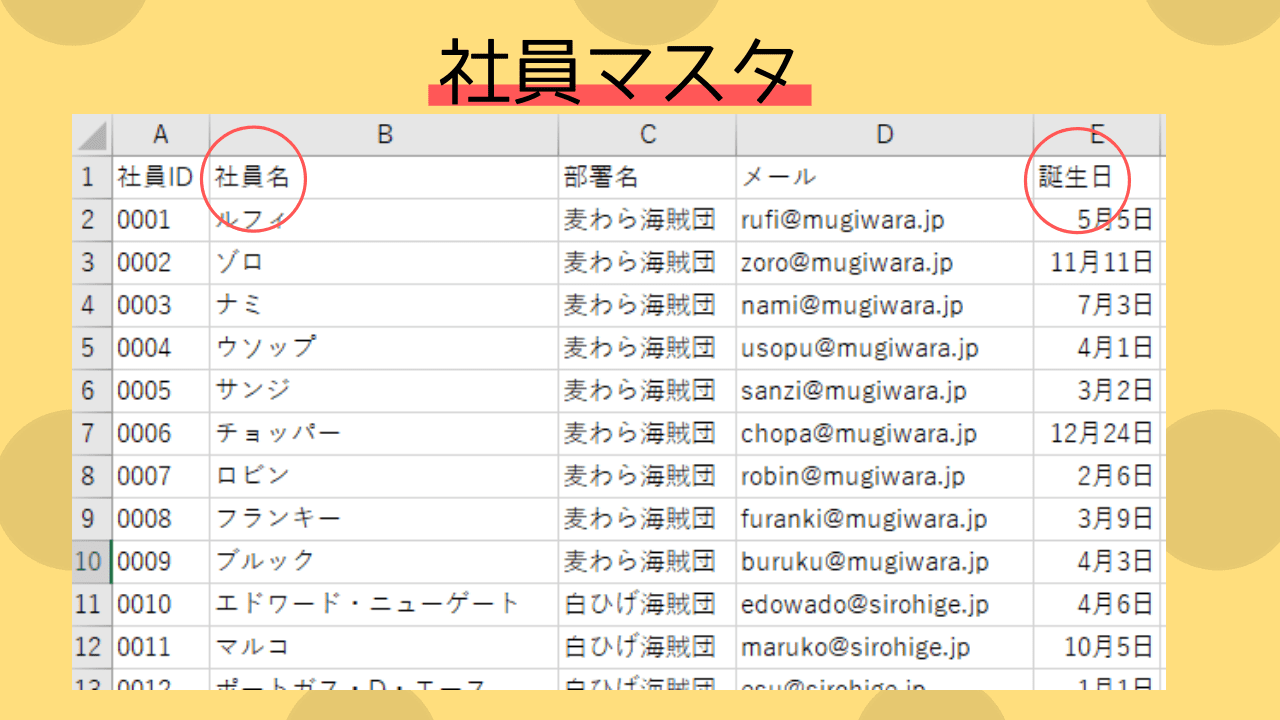Select column C header
This screenshot has width=1280, height=720.
point(647,135)
